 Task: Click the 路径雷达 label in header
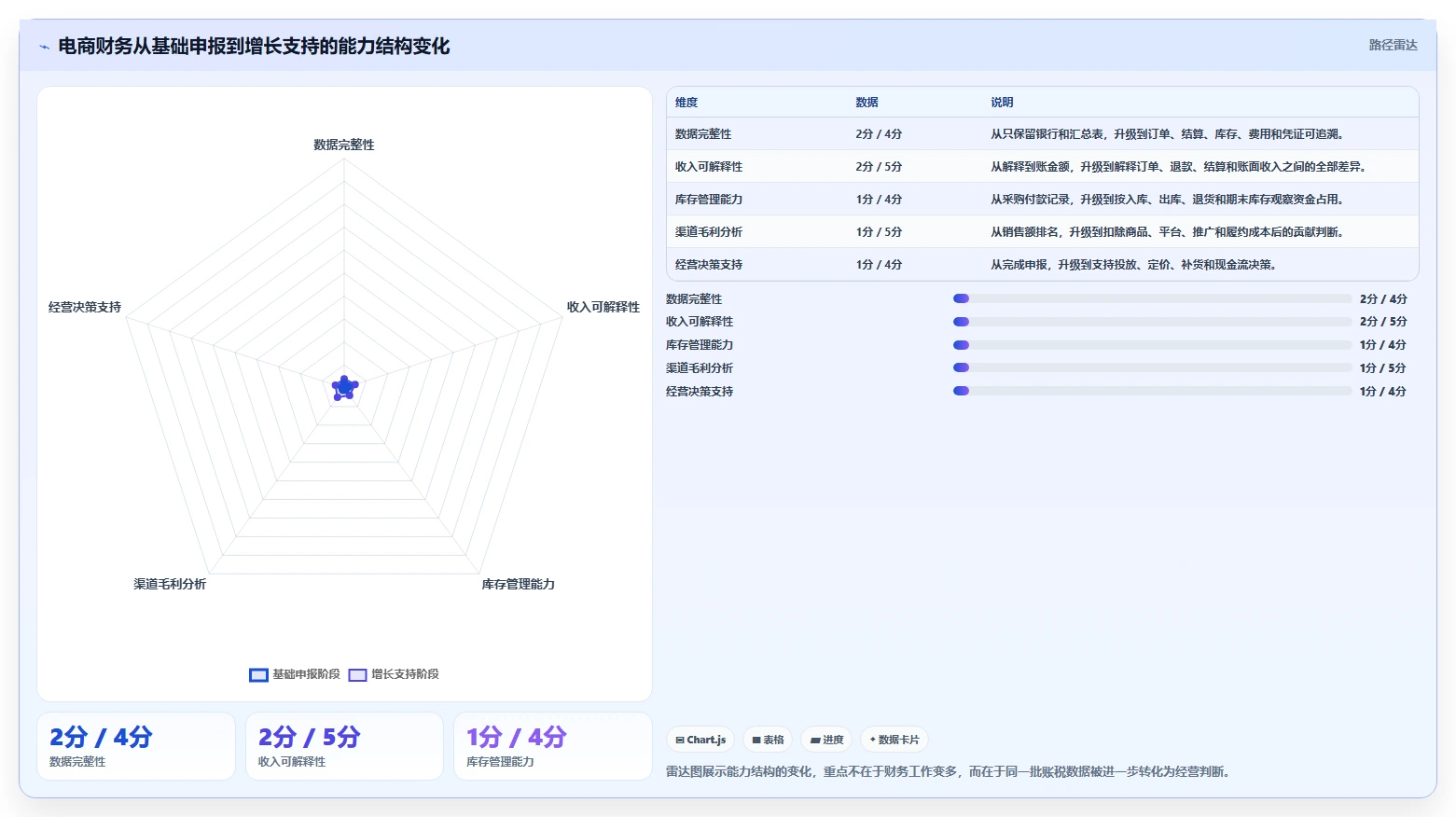(1393, 45)
